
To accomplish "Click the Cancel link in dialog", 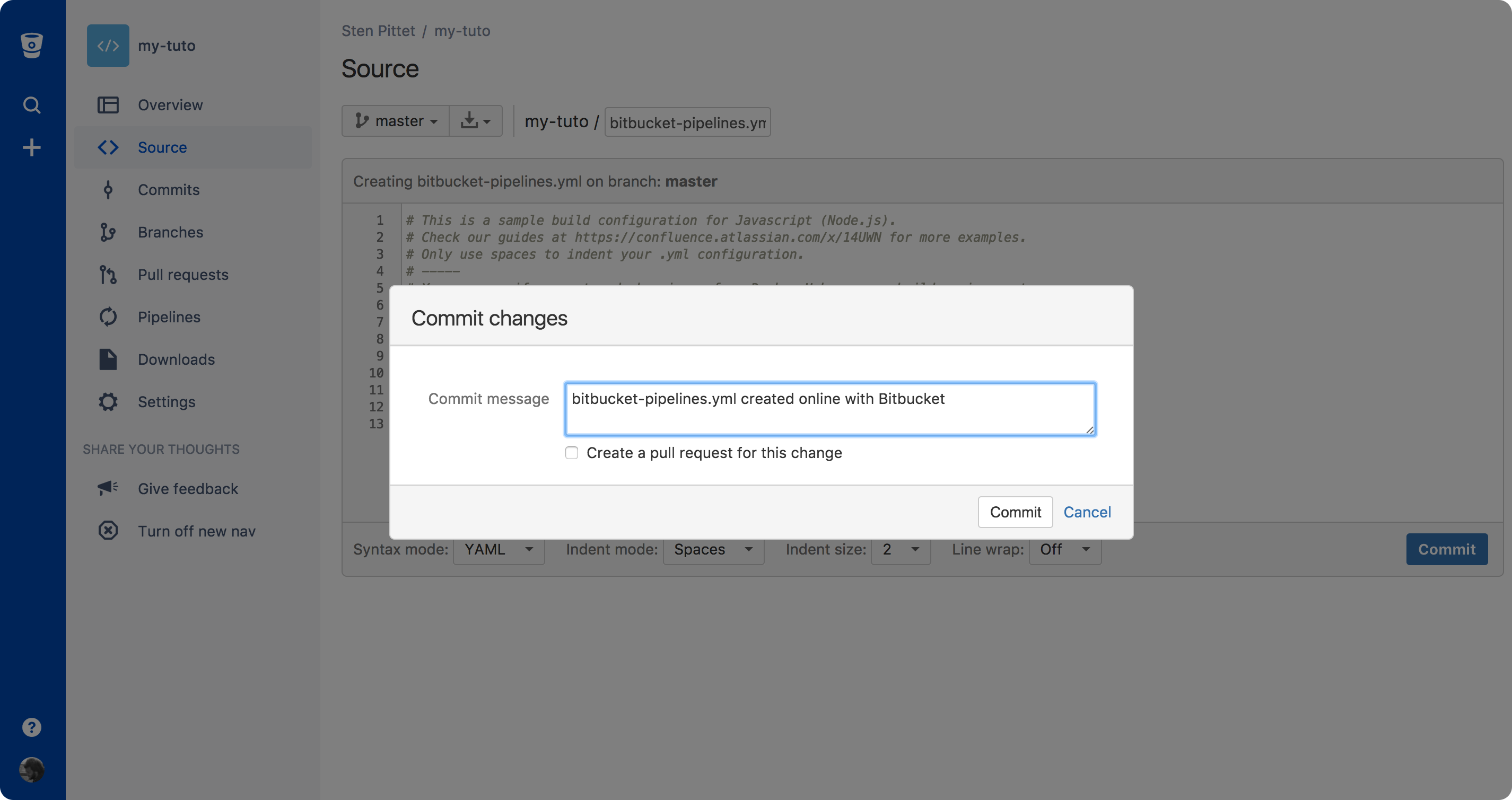I will (1087, 511).
